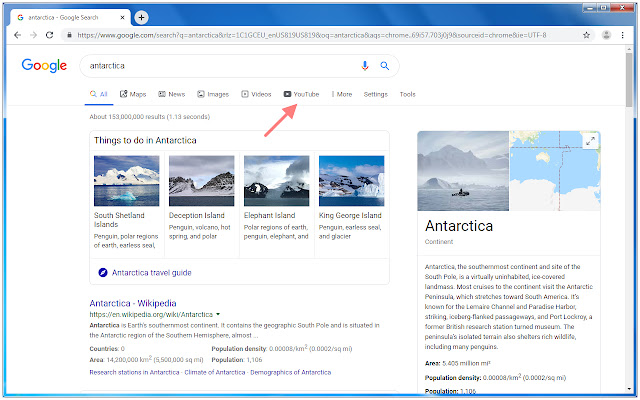This screenshot has height=400, width=640.
Task: Open the YouTube search tab
Action: (x=301, y=94)
